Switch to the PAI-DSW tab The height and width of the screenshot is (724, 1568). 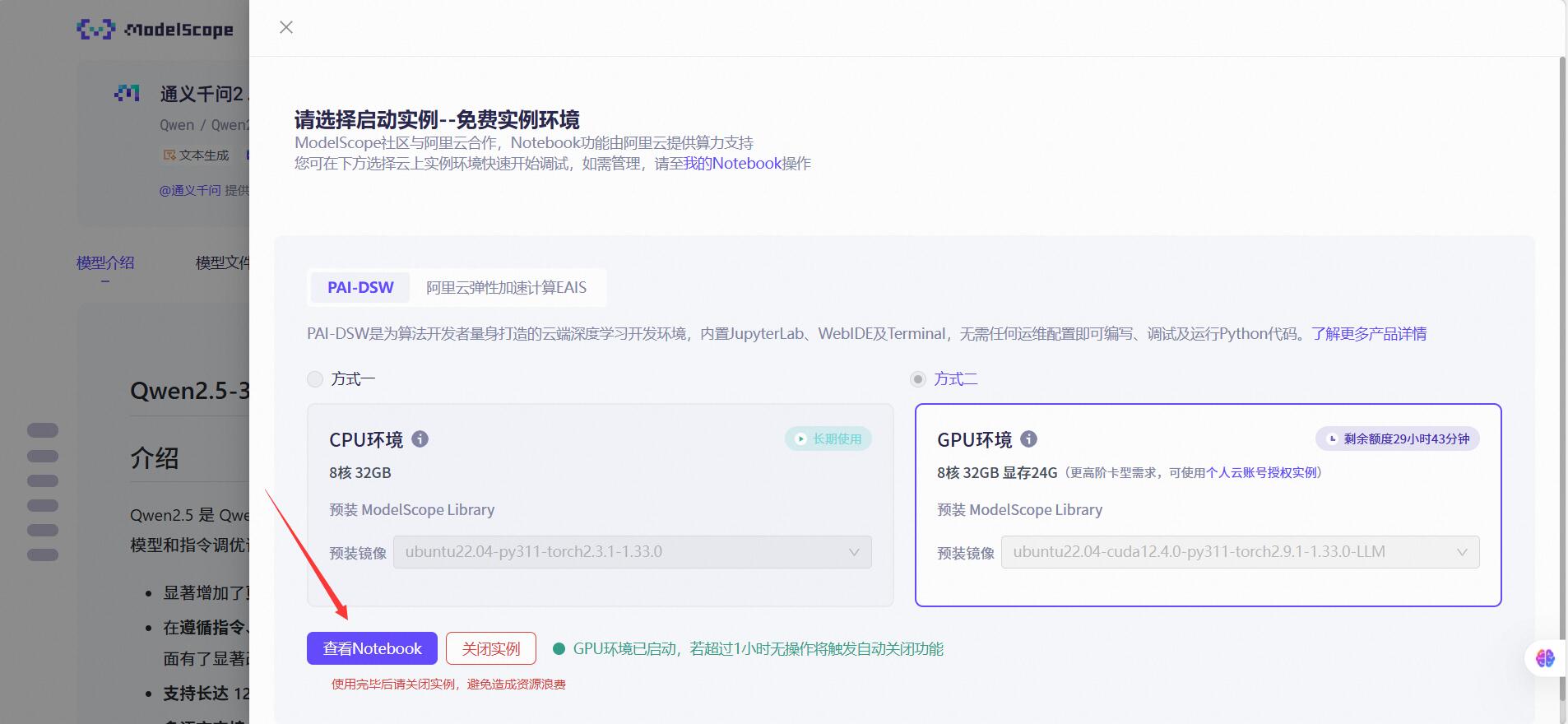coord(360,287)
